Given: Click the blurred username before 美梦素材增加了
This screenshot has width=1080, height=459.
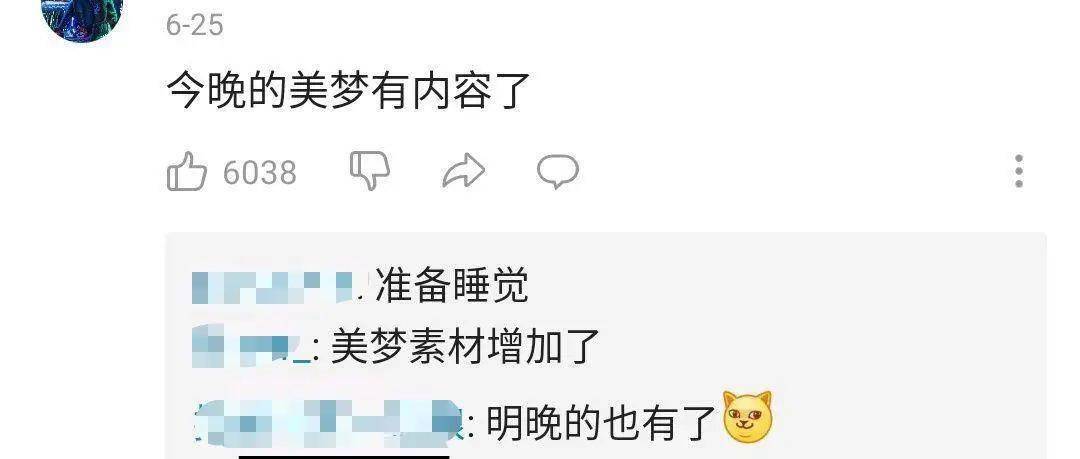Looking at the screenshot, I should pyautogui.click(x=252, y=347).
